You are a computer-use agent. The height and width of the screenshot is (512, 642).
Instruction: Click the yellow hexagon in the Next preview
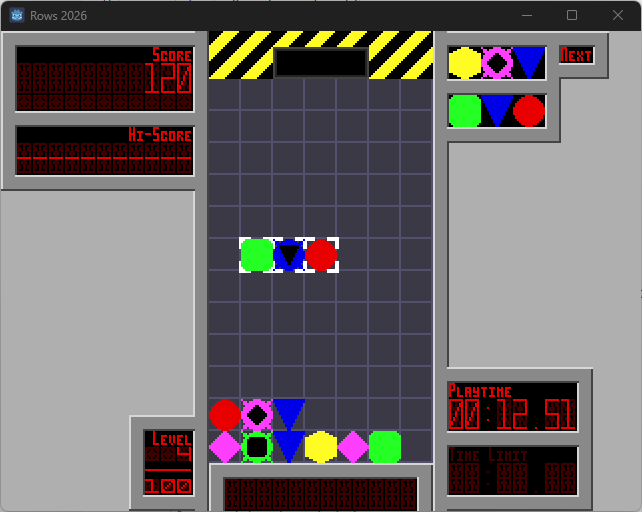coord(465,63)
